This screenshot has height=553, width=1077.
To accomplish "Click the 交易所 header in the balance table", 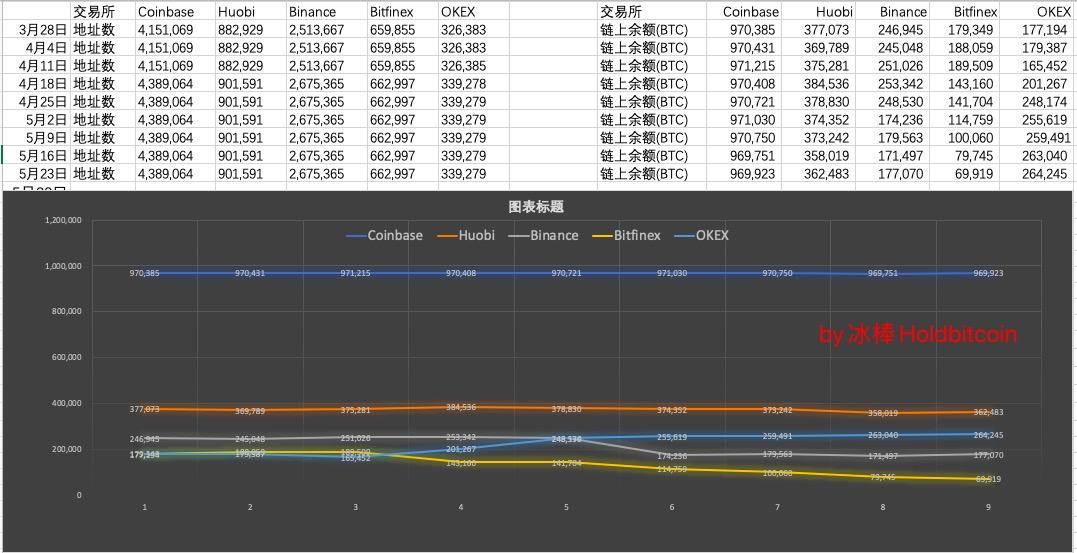I will [652, 12].
